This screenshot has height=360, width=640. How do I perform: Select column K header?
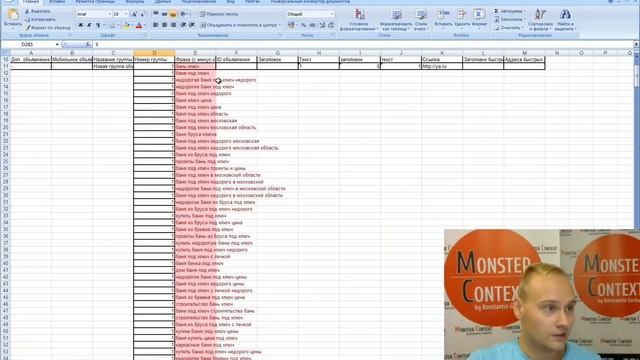pos(442,53)
